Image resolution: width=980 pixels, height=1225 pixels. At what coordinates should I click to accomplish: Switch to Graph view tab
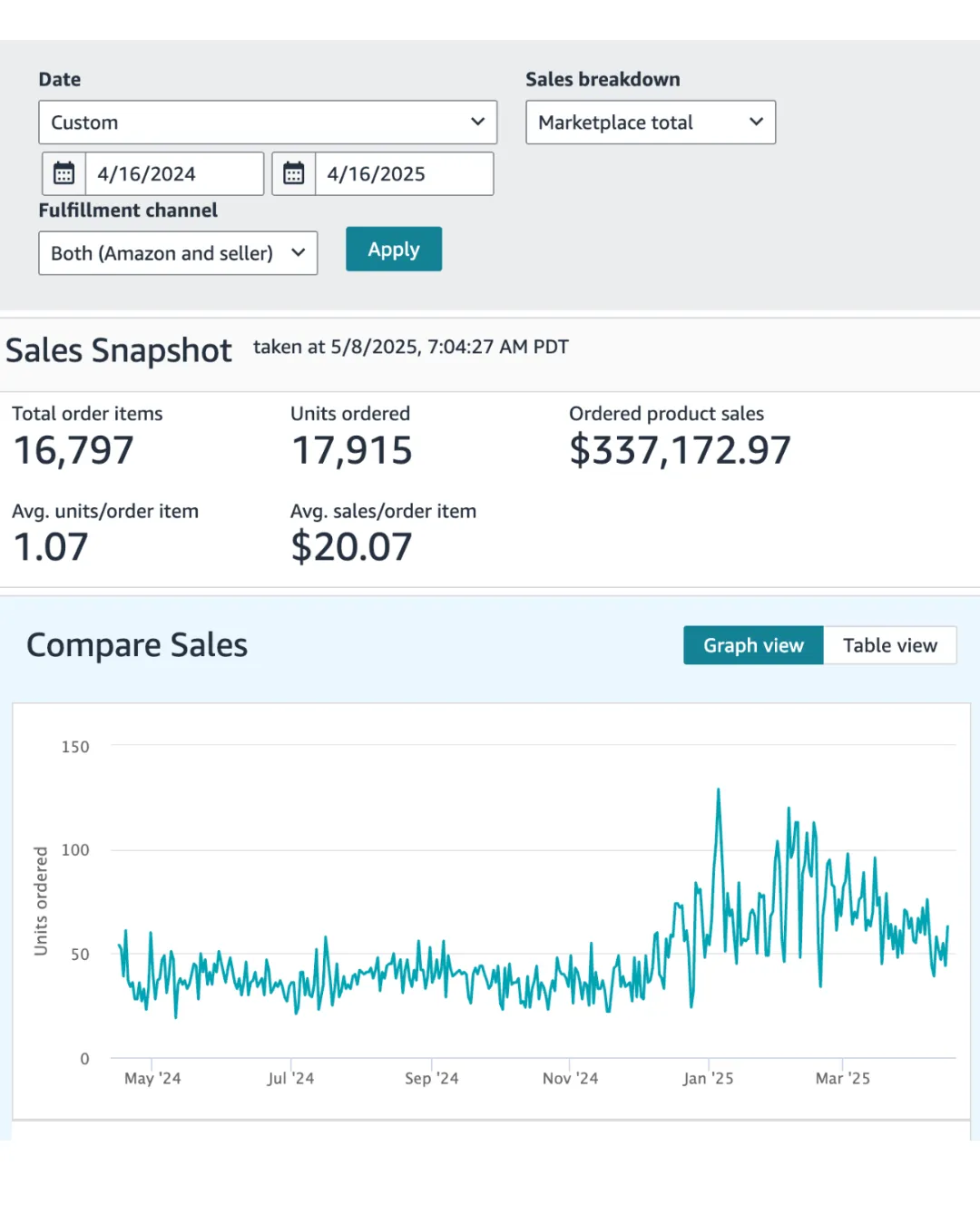(x=753, y=645)
